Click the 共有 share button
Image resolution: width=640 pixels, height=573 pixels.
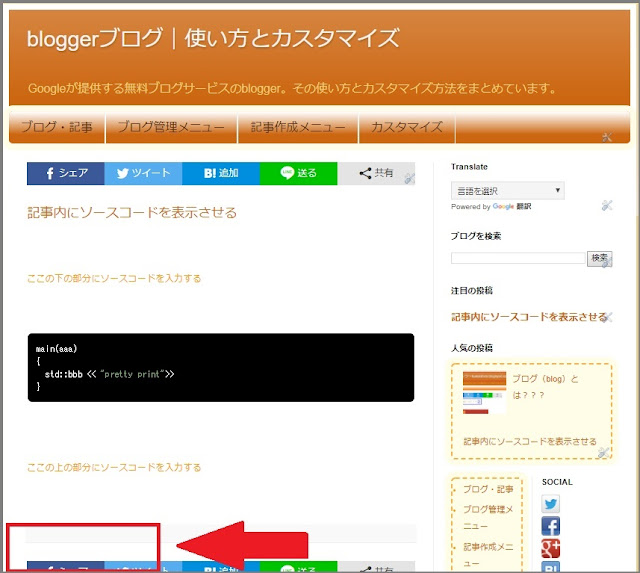click(376, 173)
